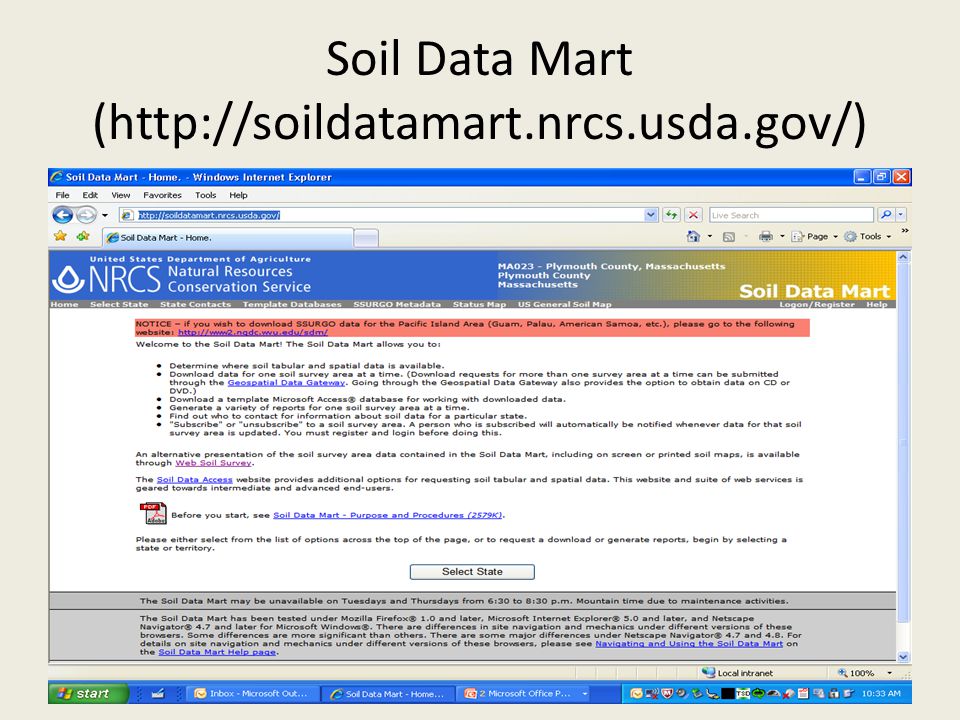Screen dimensions: 960x720
Task: Open the Microsoft Office PowerPoint taskbar group
Action: (525, 694)
